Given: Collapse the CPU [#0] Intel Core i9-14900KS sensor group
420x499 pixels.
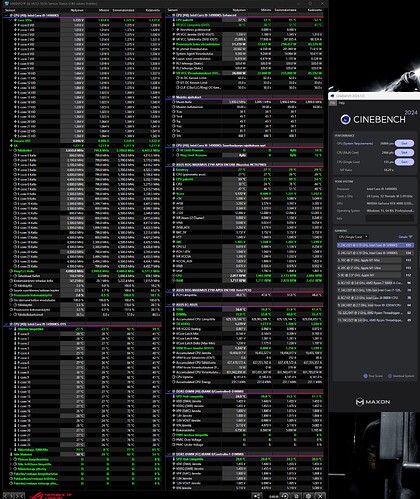Looking at the screenshot, I should click(x=6, y=15).
